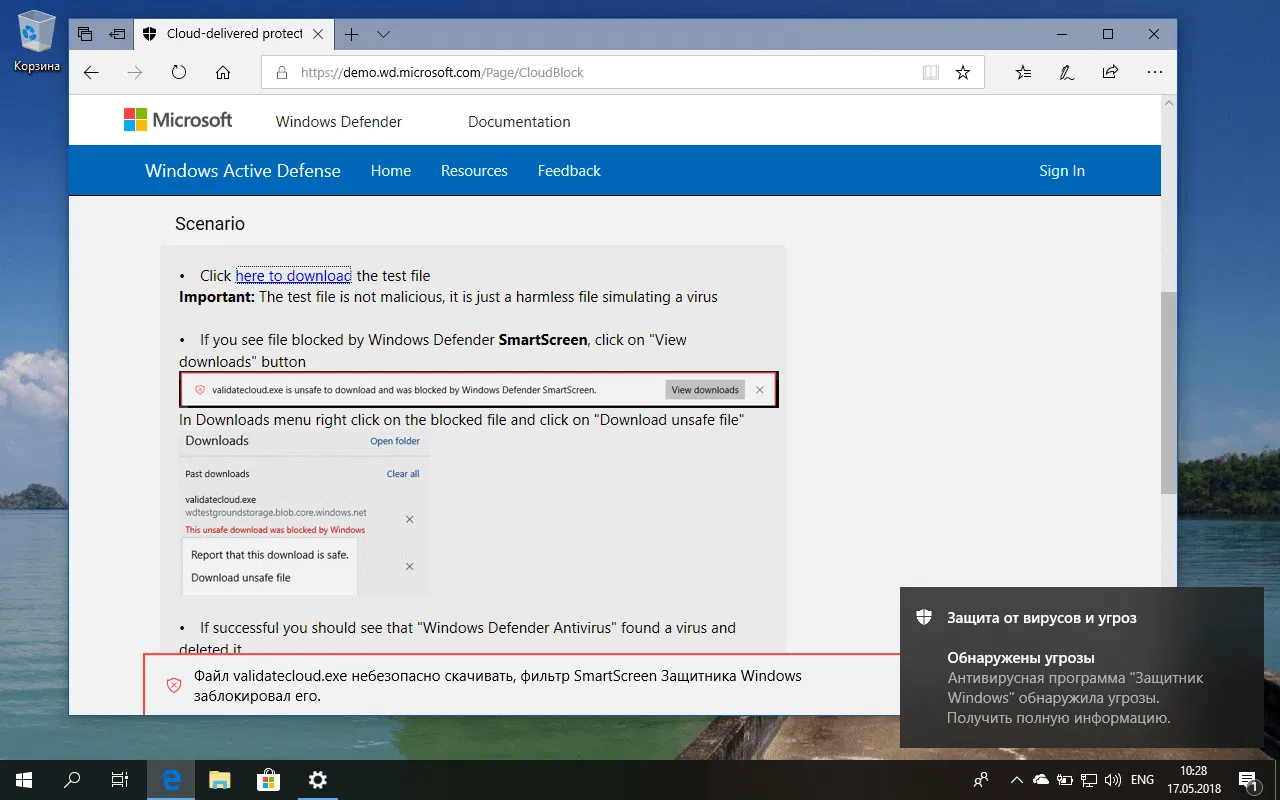Screen dimensions: 1280x800
Task: Click the page's vertical scrollbar thumb
Action: coord(1168,393)
